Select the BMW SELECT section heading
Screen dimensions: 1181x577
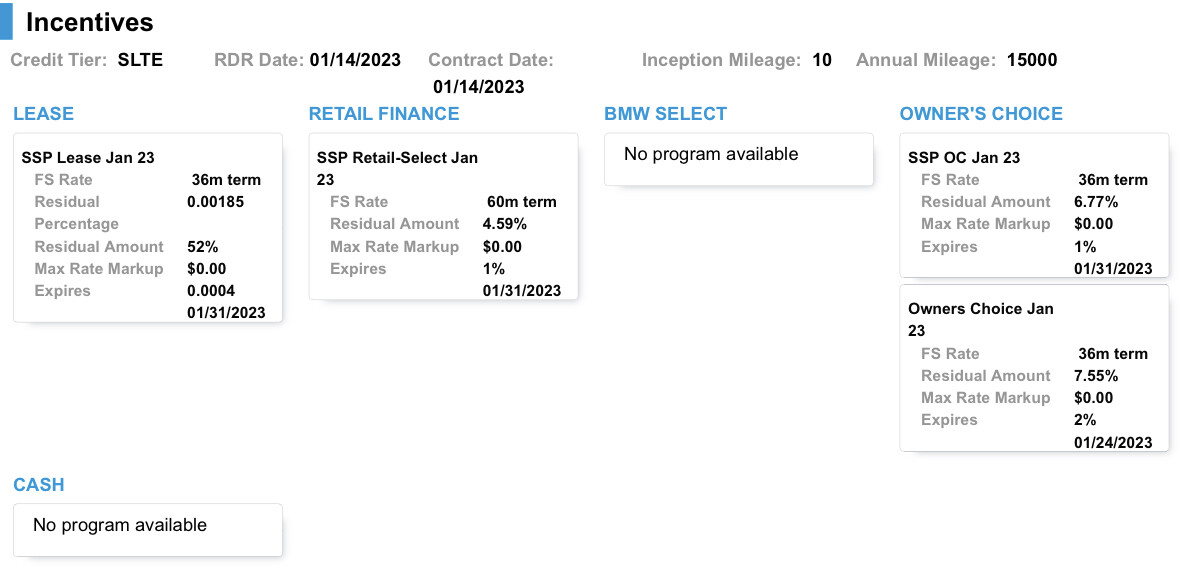pos(665,114)
